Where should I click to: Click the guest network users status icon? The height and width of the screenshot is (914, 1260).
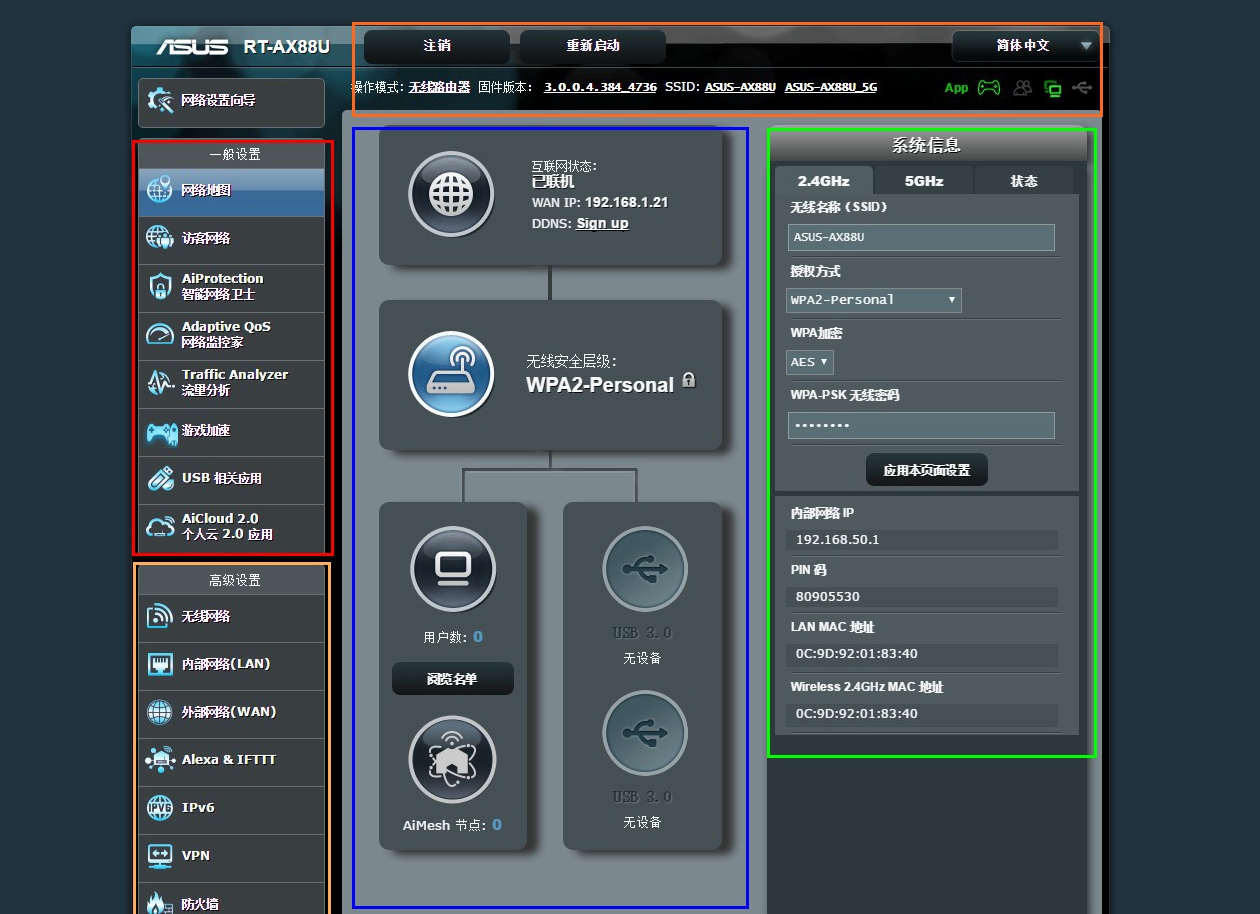pyautogui.click(x=1022, y=88)
